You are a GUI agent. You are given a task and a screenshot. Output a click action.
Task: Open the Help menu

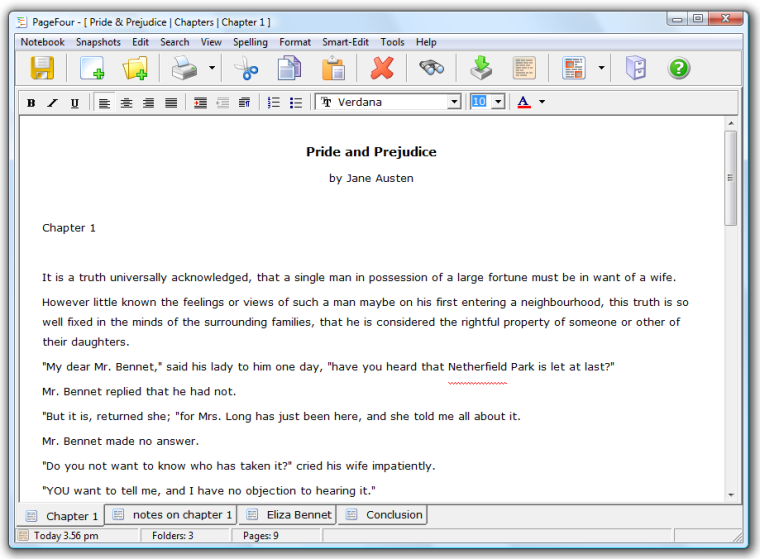coord(426,42)
